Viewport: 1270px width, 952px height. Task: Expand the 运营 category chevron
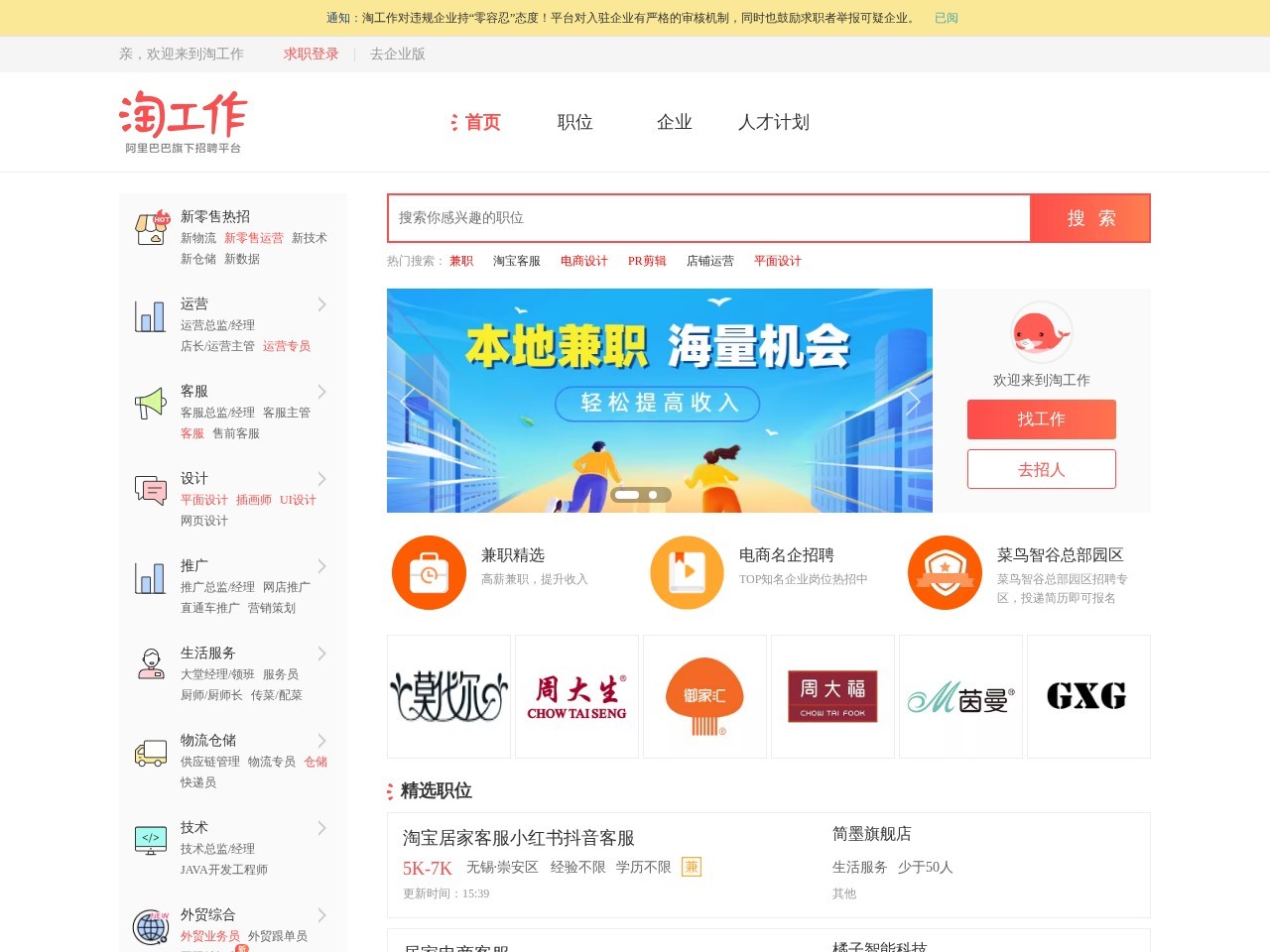coord(321,304)
